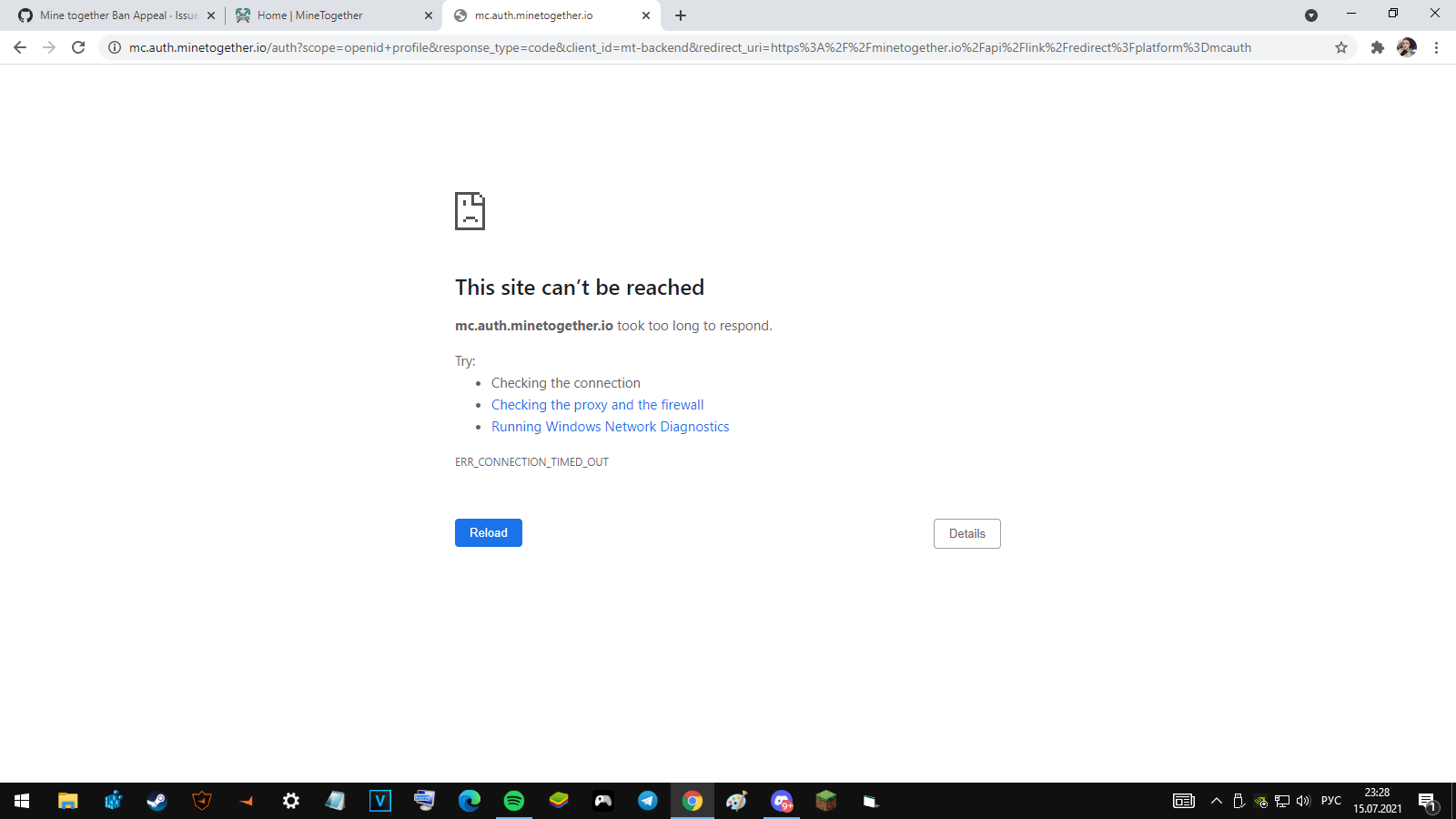Open the Chrome three-dot menu
Image resolution: width=1456 pixels, height=819 pixels.
1438,47
